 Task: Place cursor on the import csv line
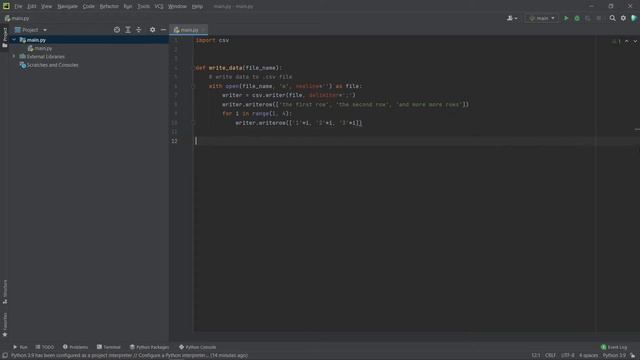click(212, 40)
